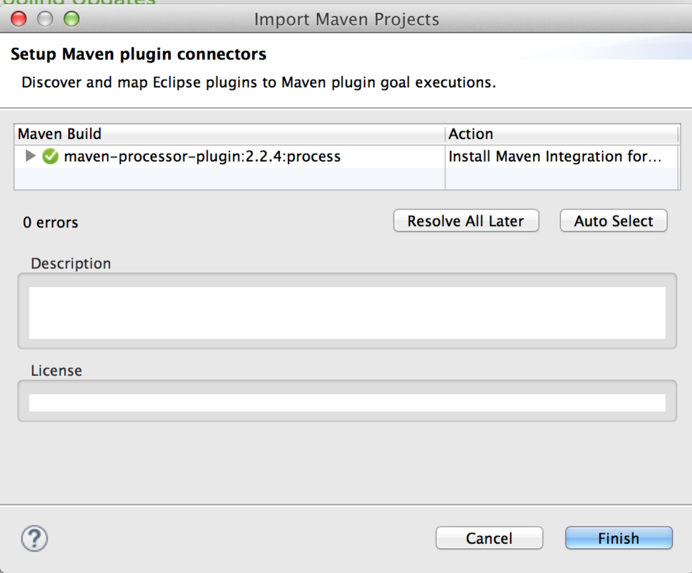Close the Import Maven Projects dialog

[x=18, y=19]
